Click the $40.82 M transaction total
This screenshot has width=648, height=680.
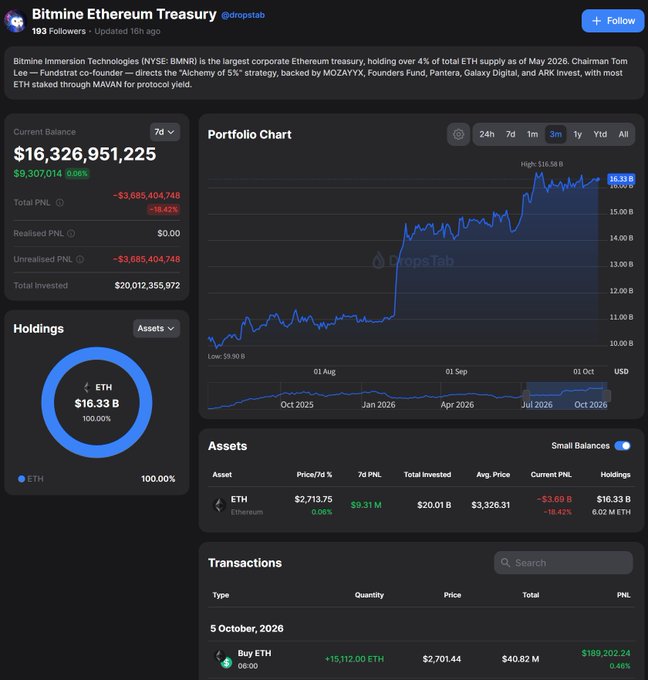coord(520,659)
